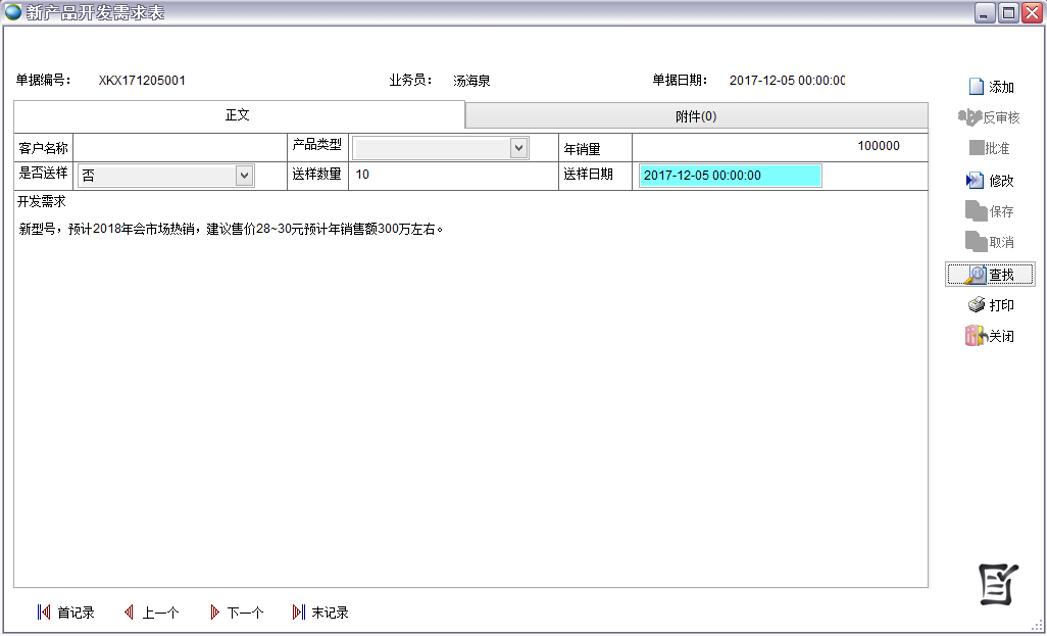The width and height of the screenshot is (1047, 636).
Task: Select the highlighted sample date (送样日期) field
Action: [730, 176]
